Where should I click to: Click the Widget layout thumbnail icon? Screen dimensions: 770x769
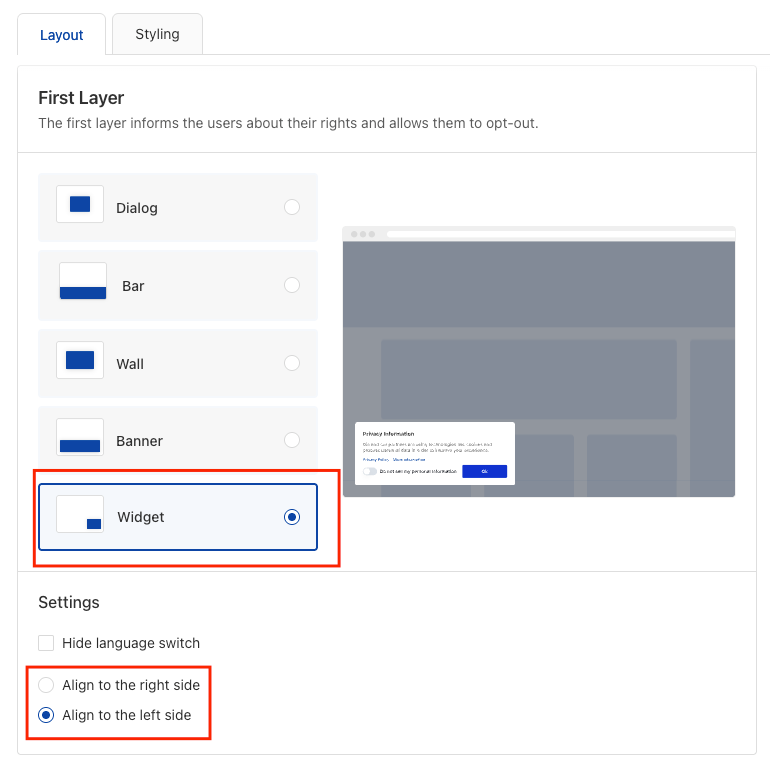pos(80,514)
